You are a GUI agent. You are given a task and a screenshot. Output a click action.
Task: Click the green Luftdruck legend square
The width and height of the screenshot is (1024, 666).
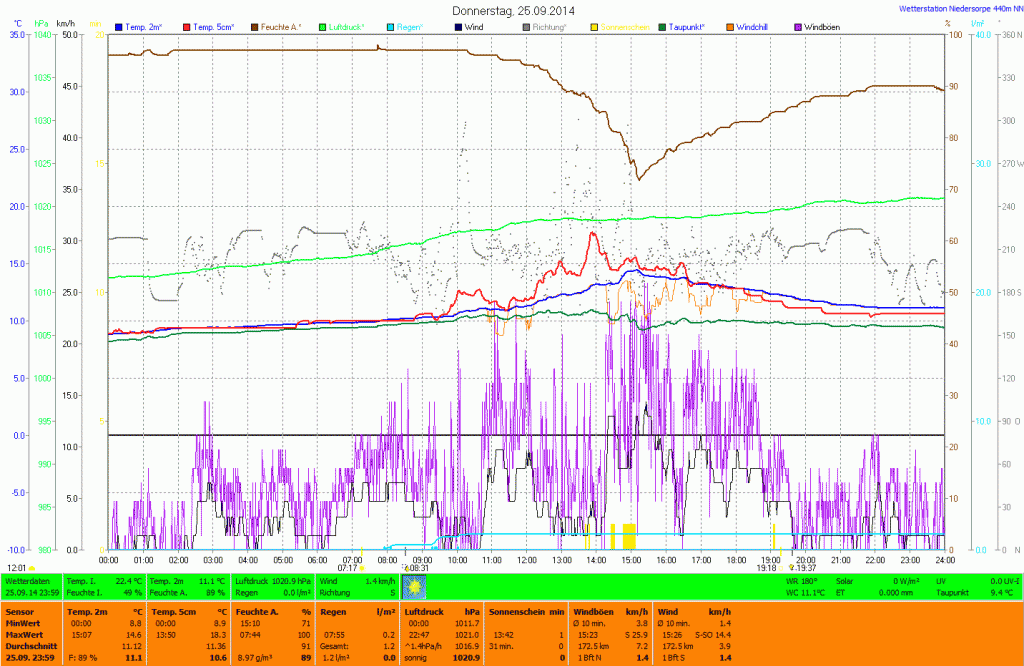pyautogui.click(x=323, y=26)
